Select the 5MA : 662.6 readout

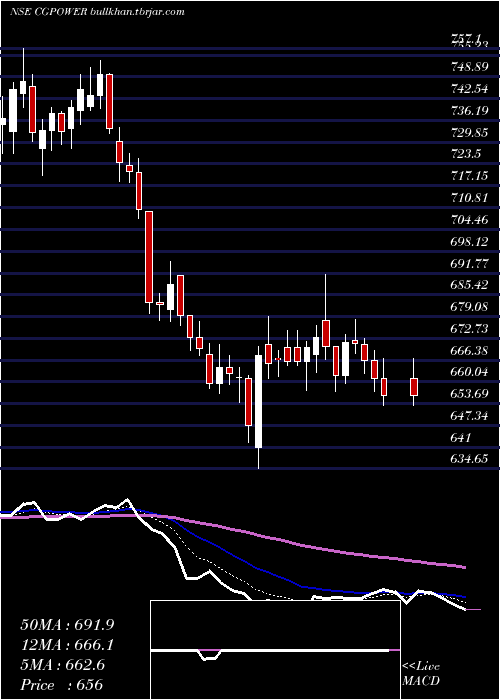(62, 665)
